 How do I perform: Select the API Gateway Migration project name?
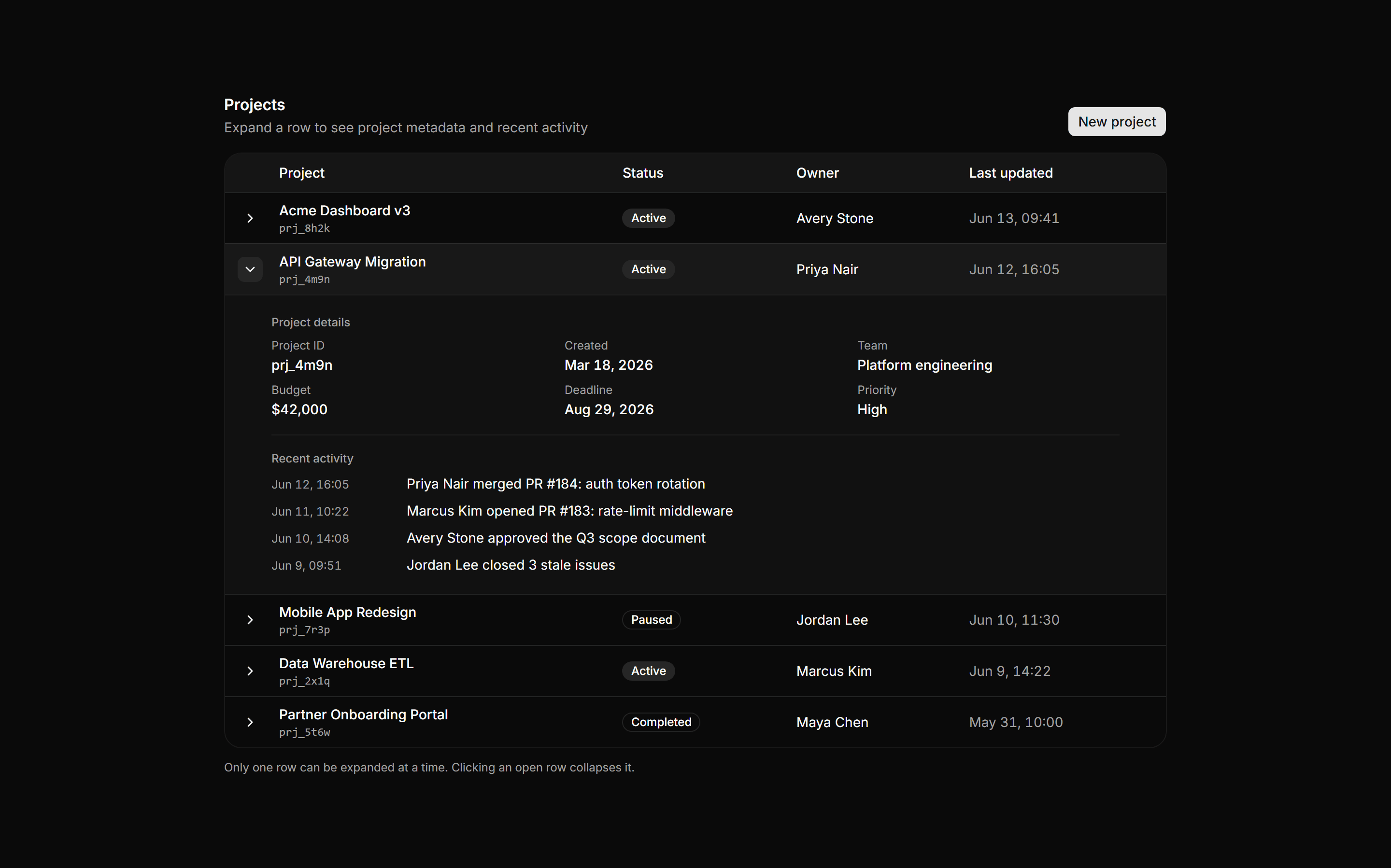tap(352, 262)
